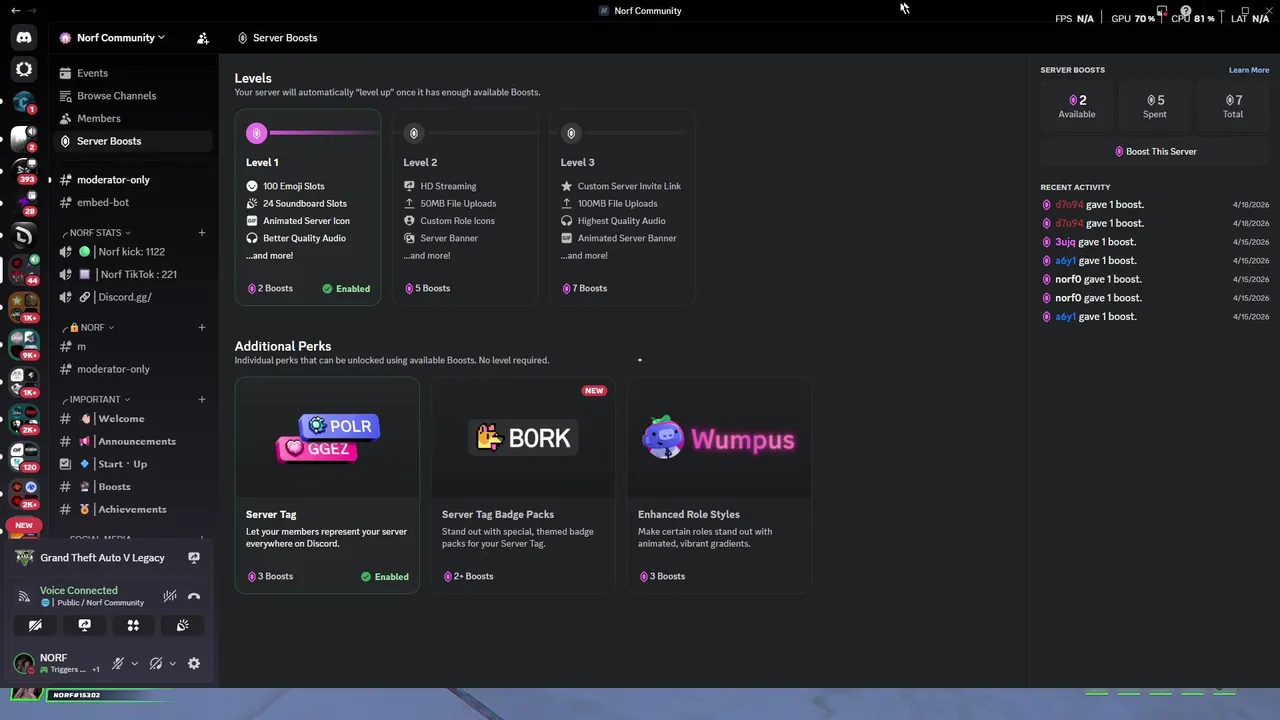Image resolution: width=1280 pixels, height=720 pixels.
Task: Open the soundboard button
Action: 182,625
